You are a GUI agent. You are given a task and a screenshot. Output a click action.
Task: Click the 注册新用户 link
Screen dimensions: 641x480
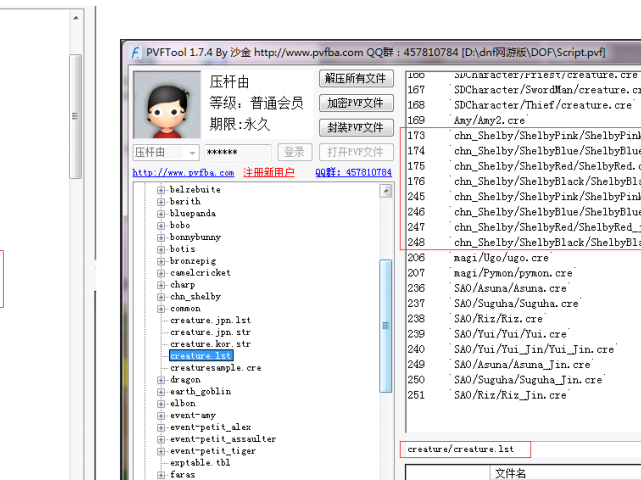(268, 173)
